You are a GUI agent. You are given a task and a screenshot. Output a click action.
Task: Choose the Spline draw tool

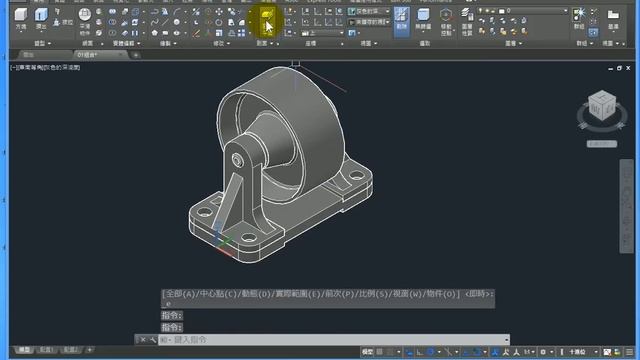(x=154, y=22)
